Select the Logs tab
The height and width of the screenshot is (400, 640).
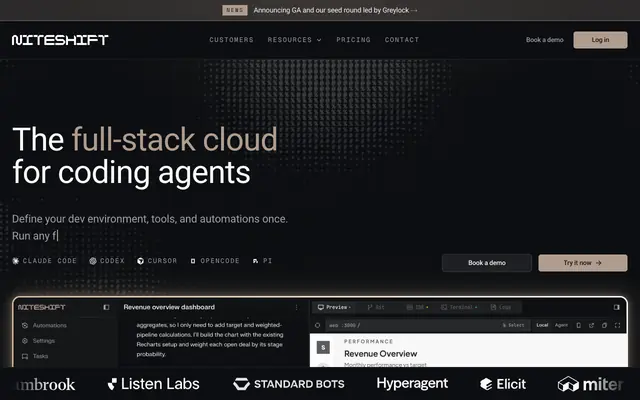coord(500,307)
